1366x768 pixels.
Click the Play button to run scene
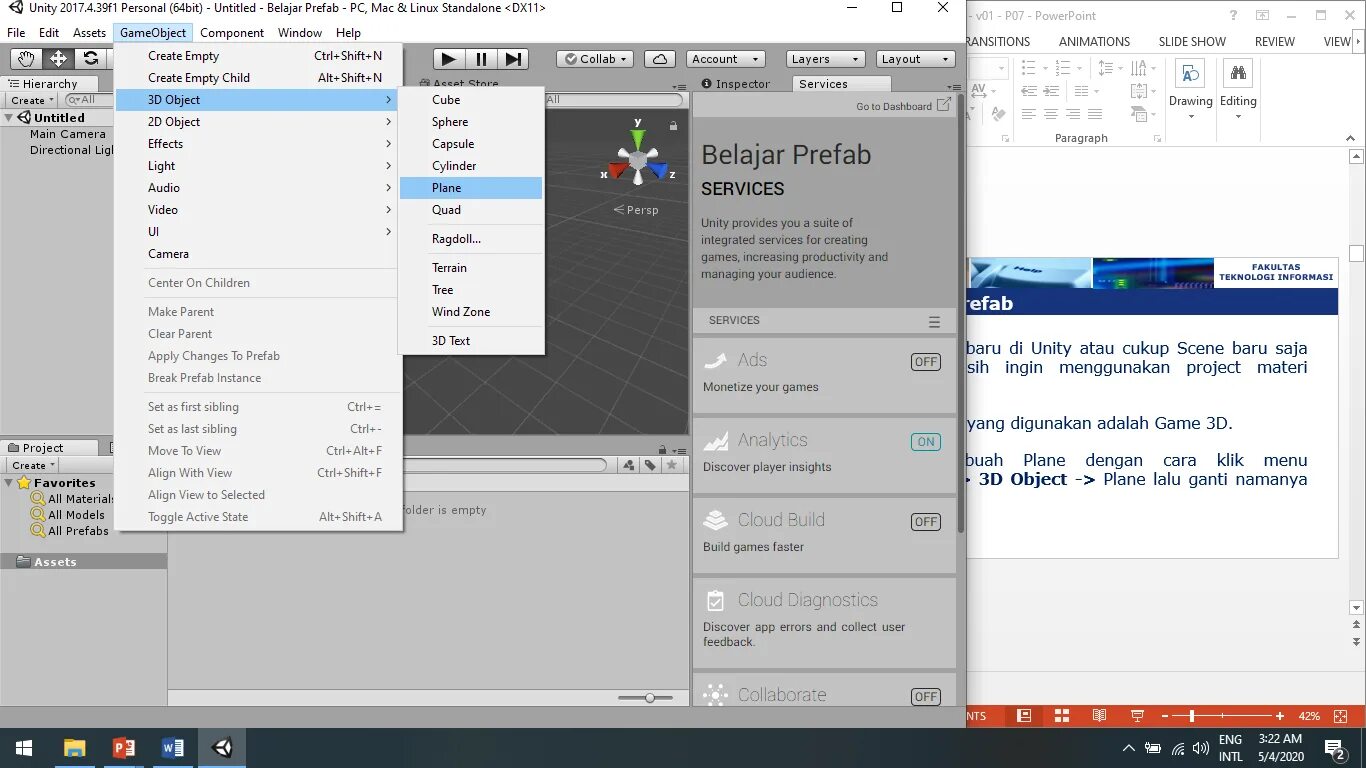tap(449, 59)
